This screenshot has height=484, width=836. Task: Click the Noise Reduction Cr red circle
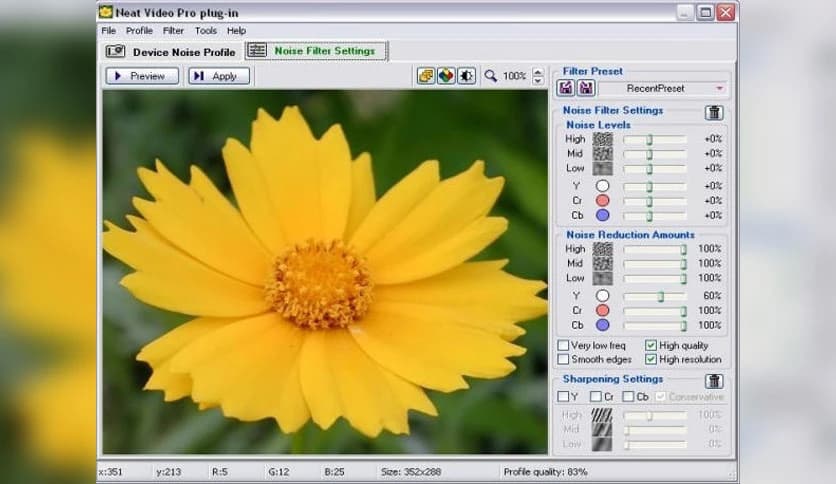[x=602, y=311]
